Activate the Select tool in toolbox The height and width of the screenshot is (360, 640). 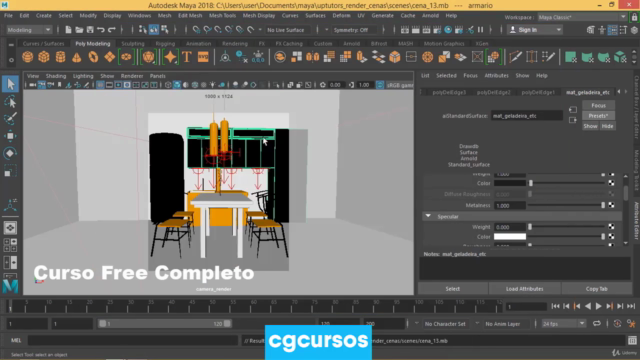tap(10, 84)
